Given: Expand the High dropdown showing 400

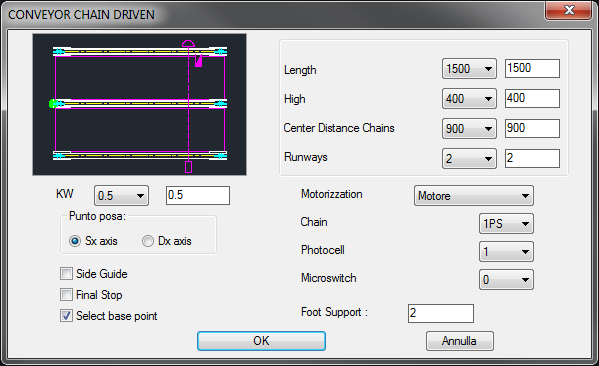Looking at the screenshot, I should pyautogui.click(x=469, y=99).
